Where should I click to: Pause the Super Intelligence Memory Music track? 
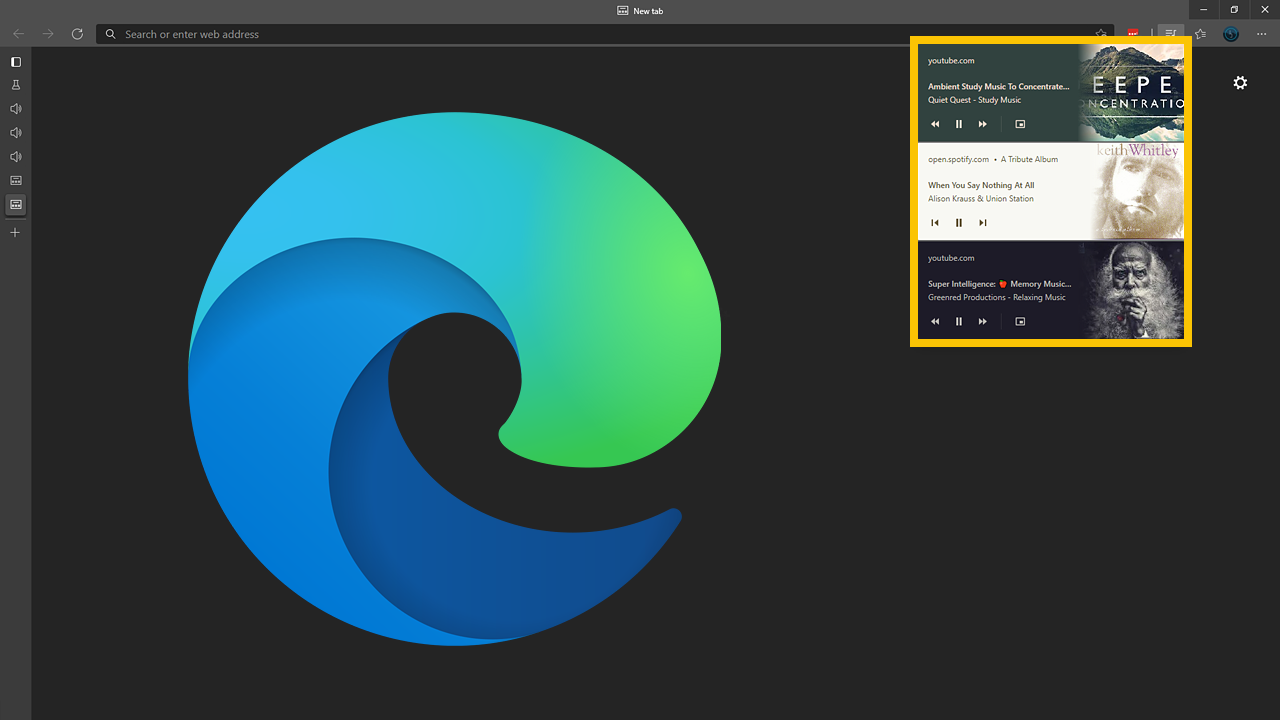(x=959, y=322)
